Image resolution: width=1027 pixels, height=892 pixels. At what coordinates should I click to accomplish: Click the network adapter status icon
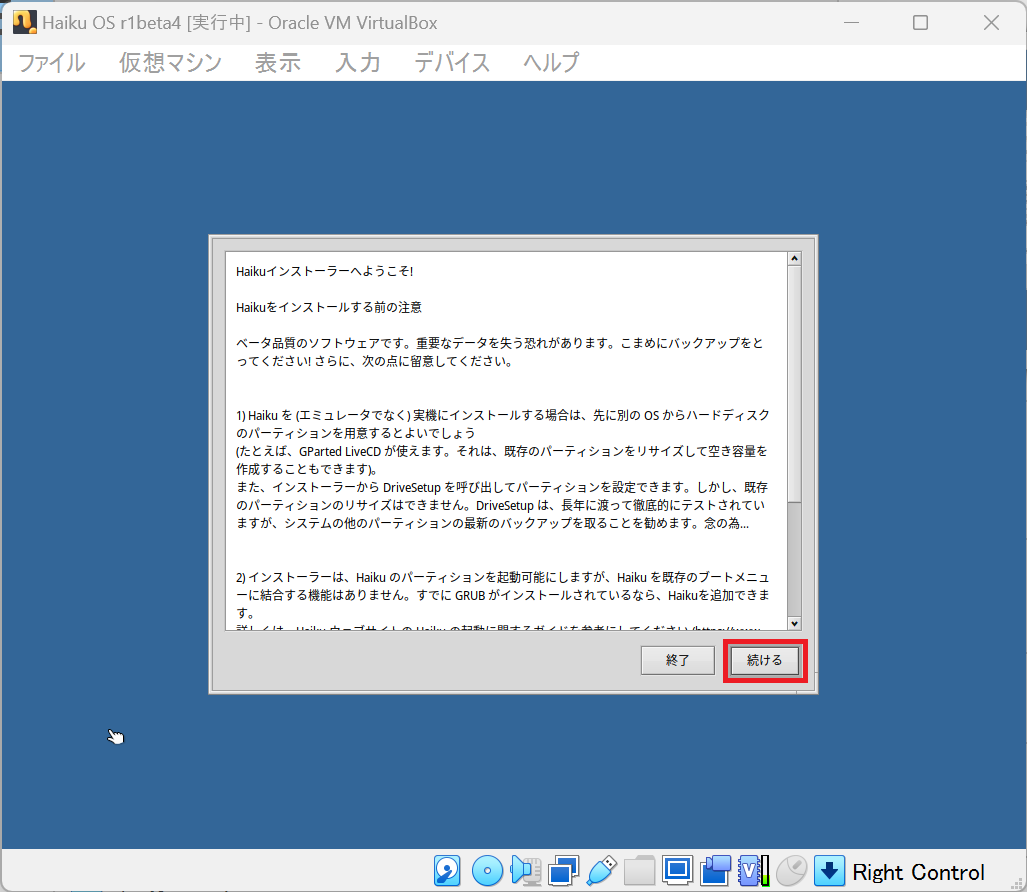(563, 871)
